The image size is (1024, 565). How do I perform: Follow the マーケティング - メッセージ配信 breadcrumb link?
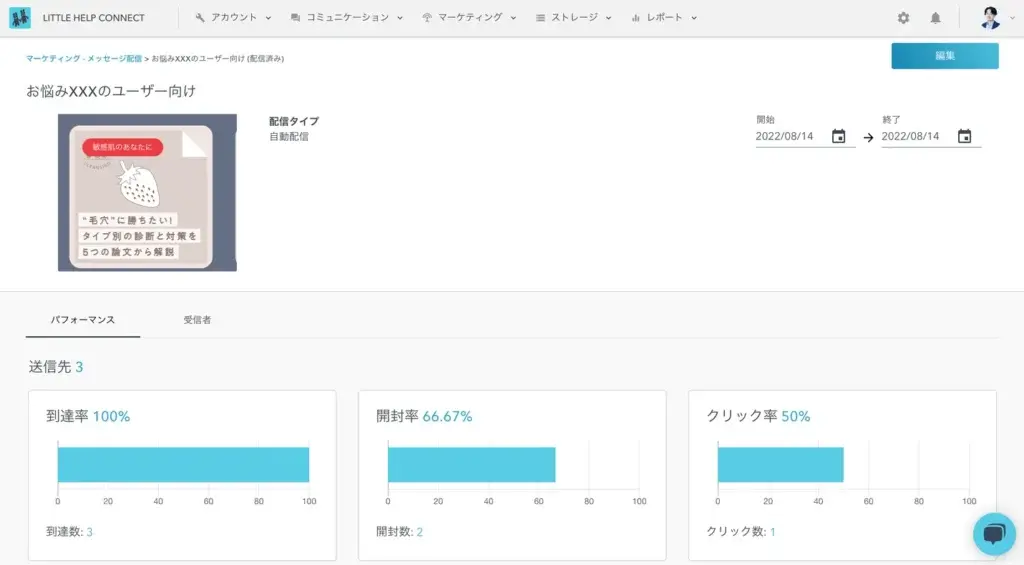84,59
